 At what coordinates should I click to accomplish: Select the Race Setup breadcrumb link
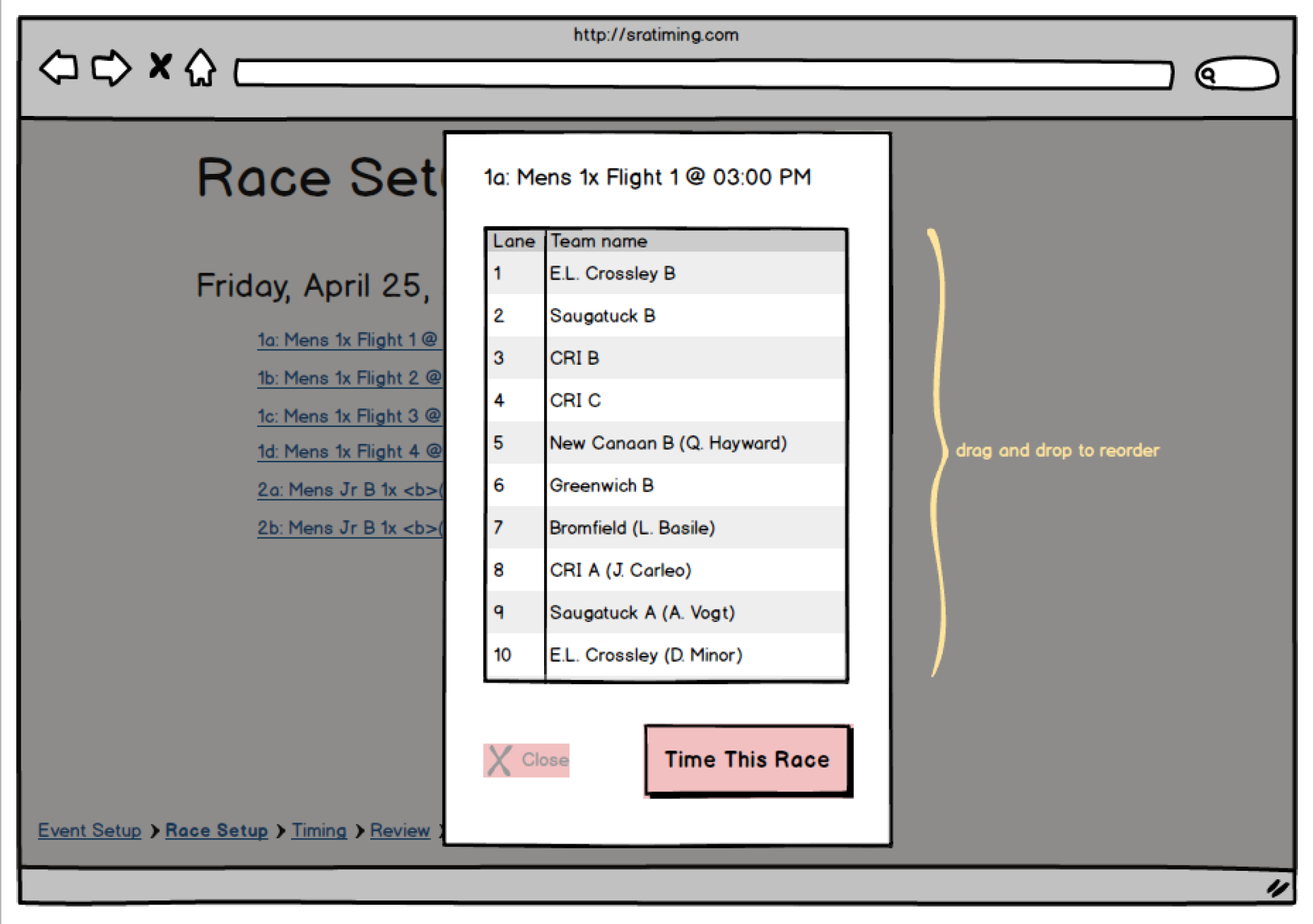216,830
